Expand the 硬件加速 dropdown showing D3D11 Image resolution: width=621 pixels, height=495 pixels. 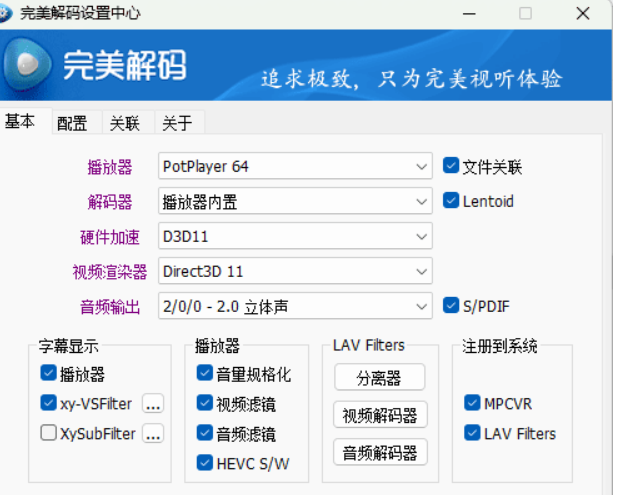click(295, 236)
